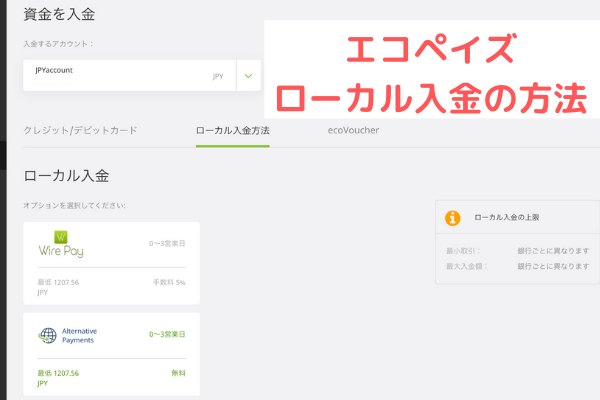600x400 pixels.
Task: Click the orange info icon
Action: click(x=453, y=217)
